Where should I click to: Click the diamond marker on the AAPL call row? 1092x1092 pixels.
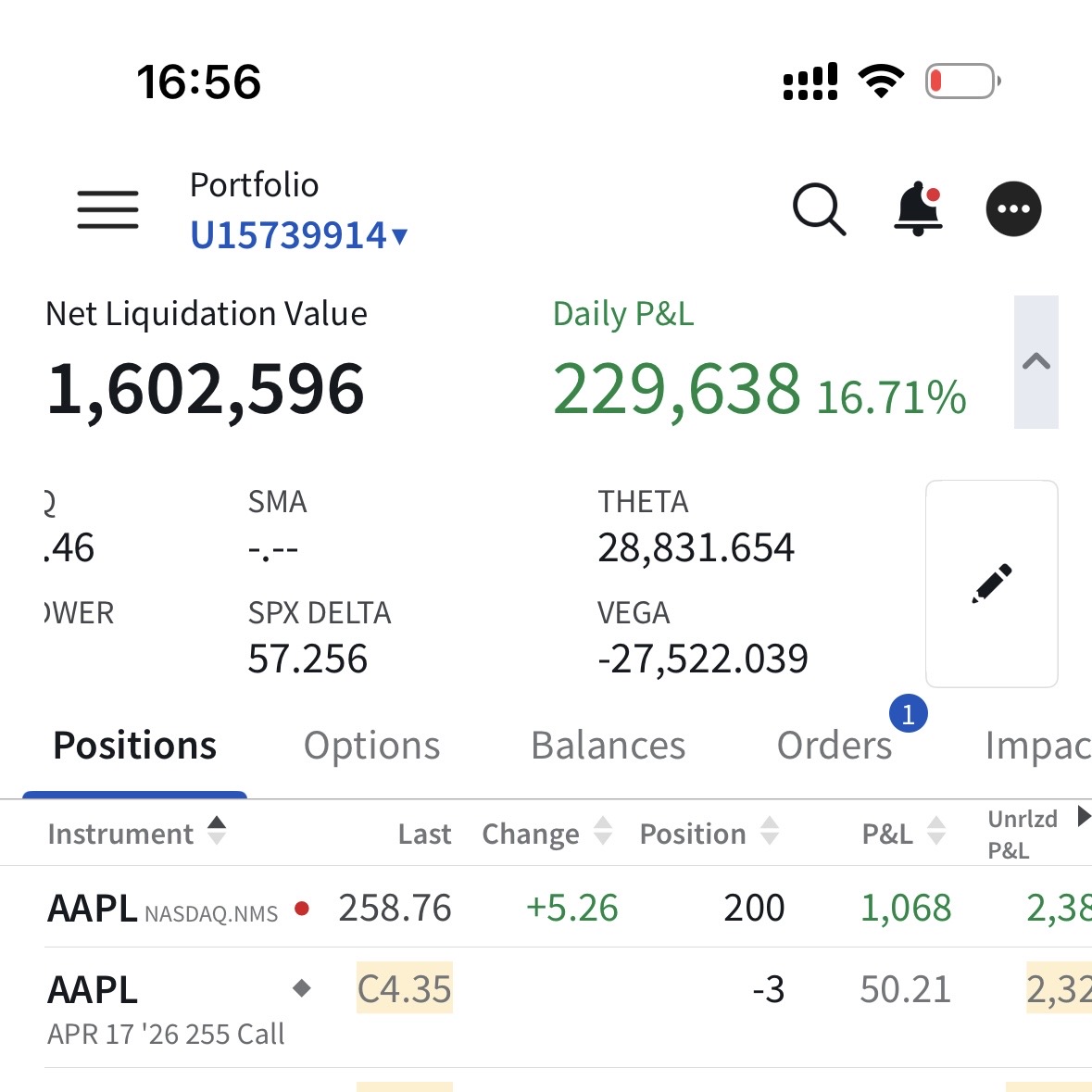click(301, 988)
